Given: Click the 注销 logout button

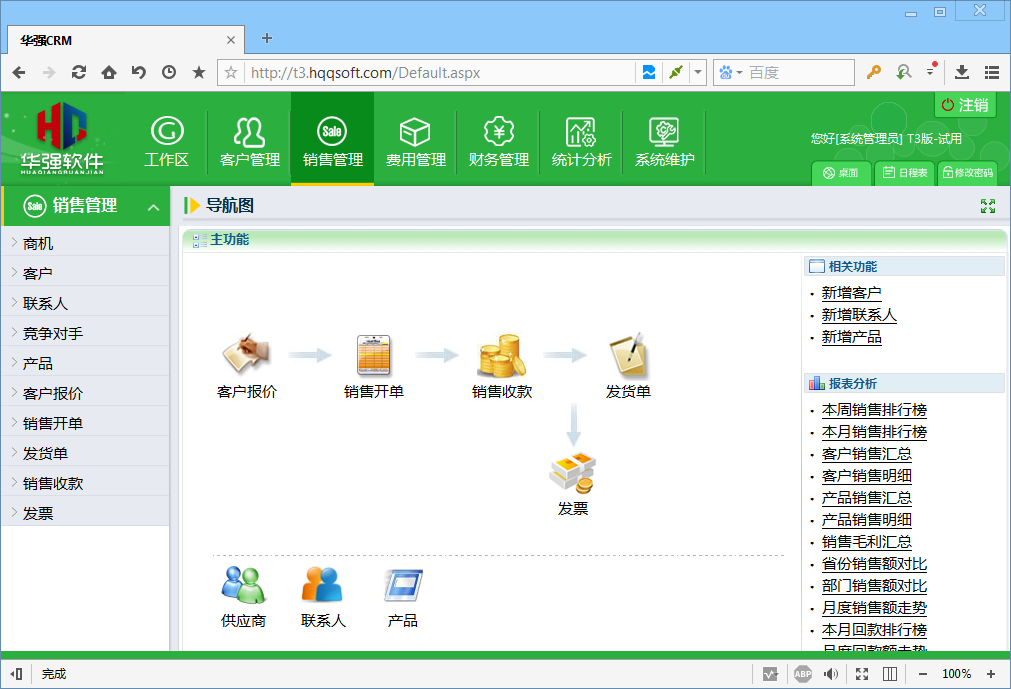Looking at the screenshot, I should coord(965,104).
